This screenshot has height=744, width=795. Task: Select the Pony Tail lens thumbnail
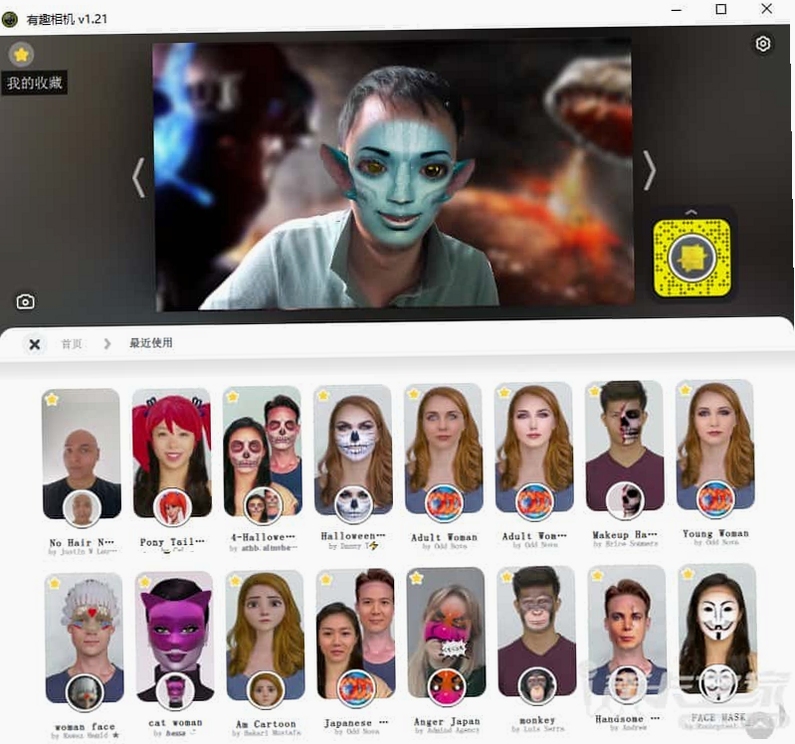click(172, 453)
